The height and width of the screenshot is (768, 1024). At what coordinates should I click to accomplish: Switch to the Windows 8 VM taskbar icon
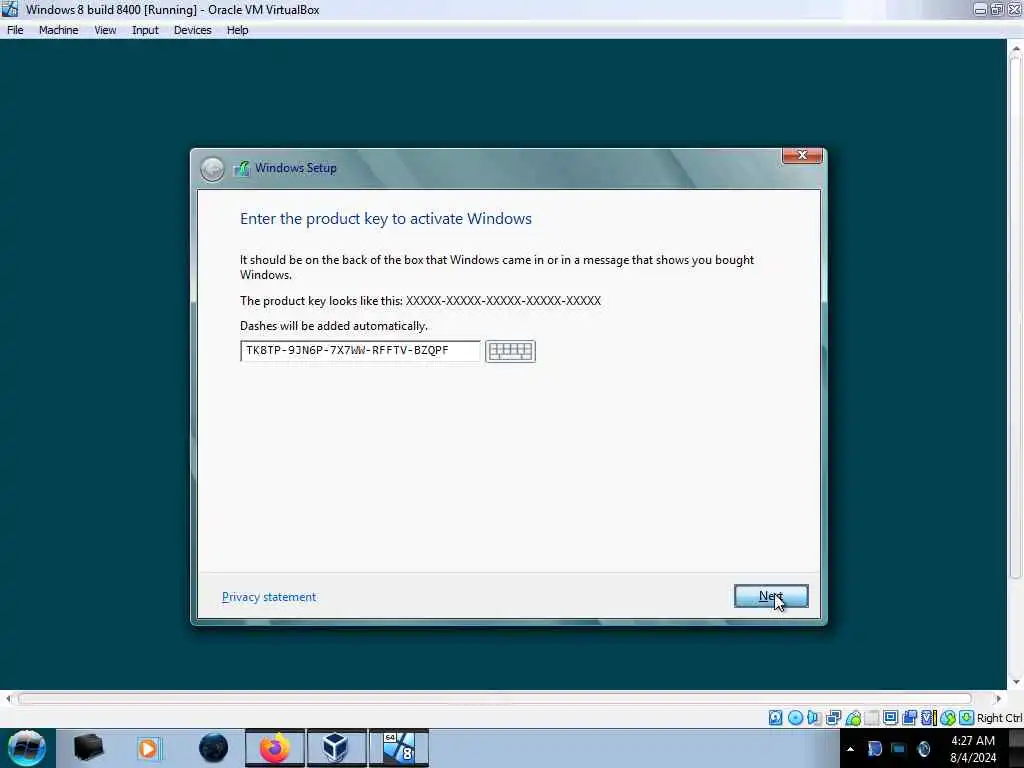click(398, 748)
